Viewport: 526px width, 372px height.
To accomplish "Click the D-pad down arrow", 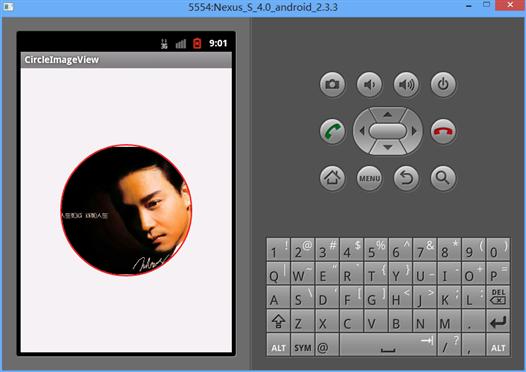I will click(388, 148).
